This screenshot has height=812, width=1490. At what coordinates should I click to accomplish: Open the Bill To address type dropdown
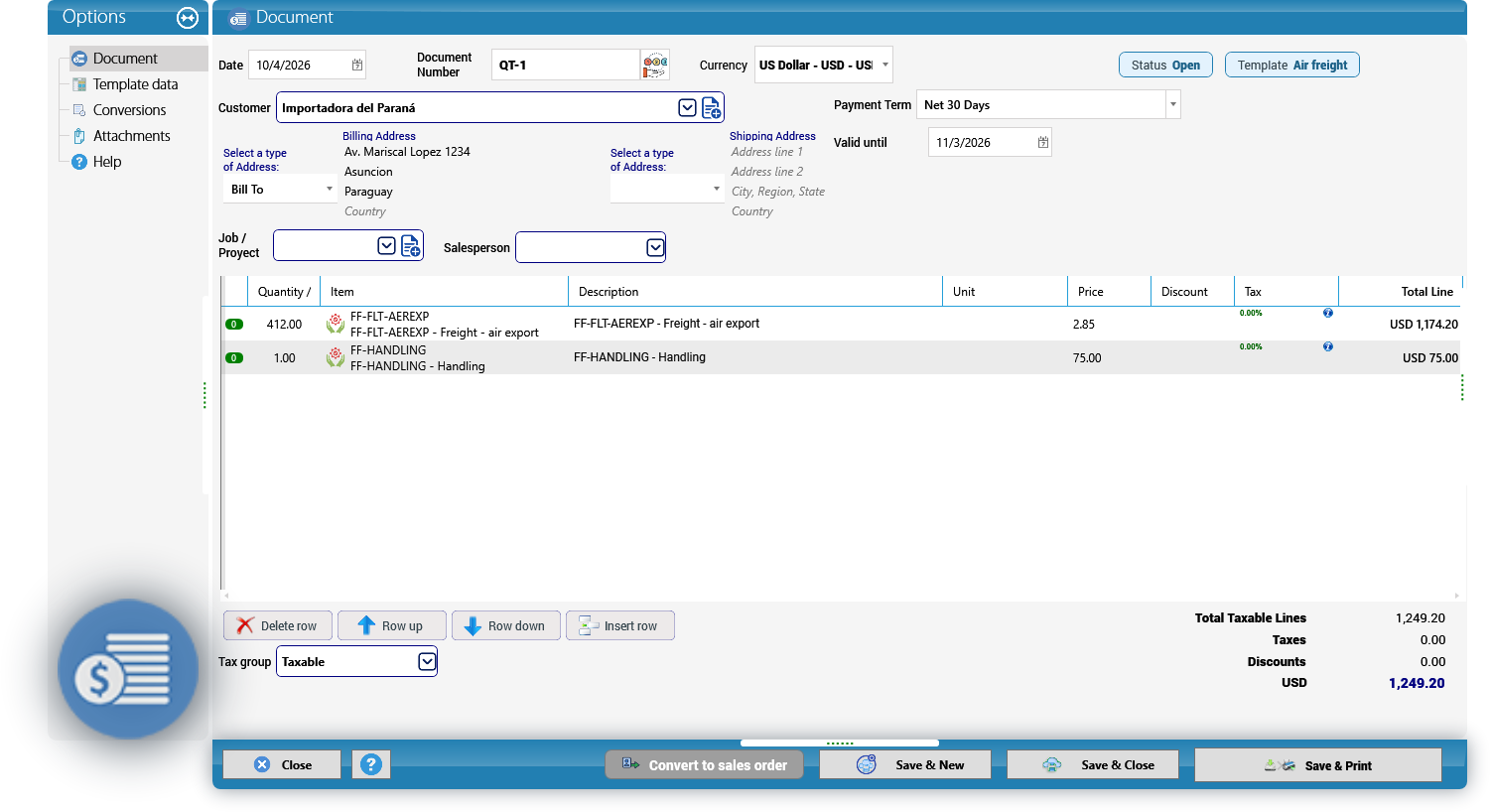coord(330,189)
